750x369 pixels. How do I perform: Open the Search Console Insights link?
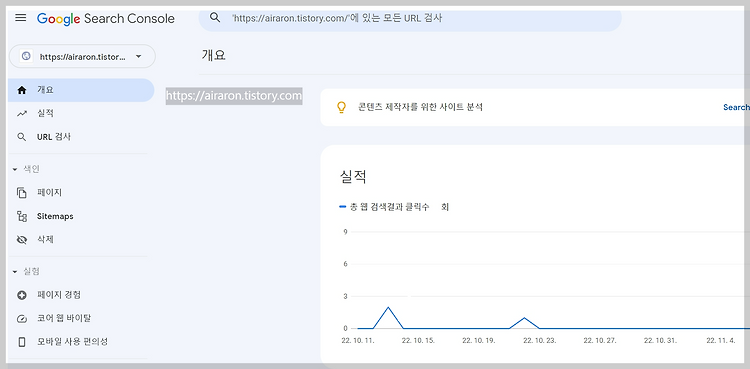[x=736, y=107]
